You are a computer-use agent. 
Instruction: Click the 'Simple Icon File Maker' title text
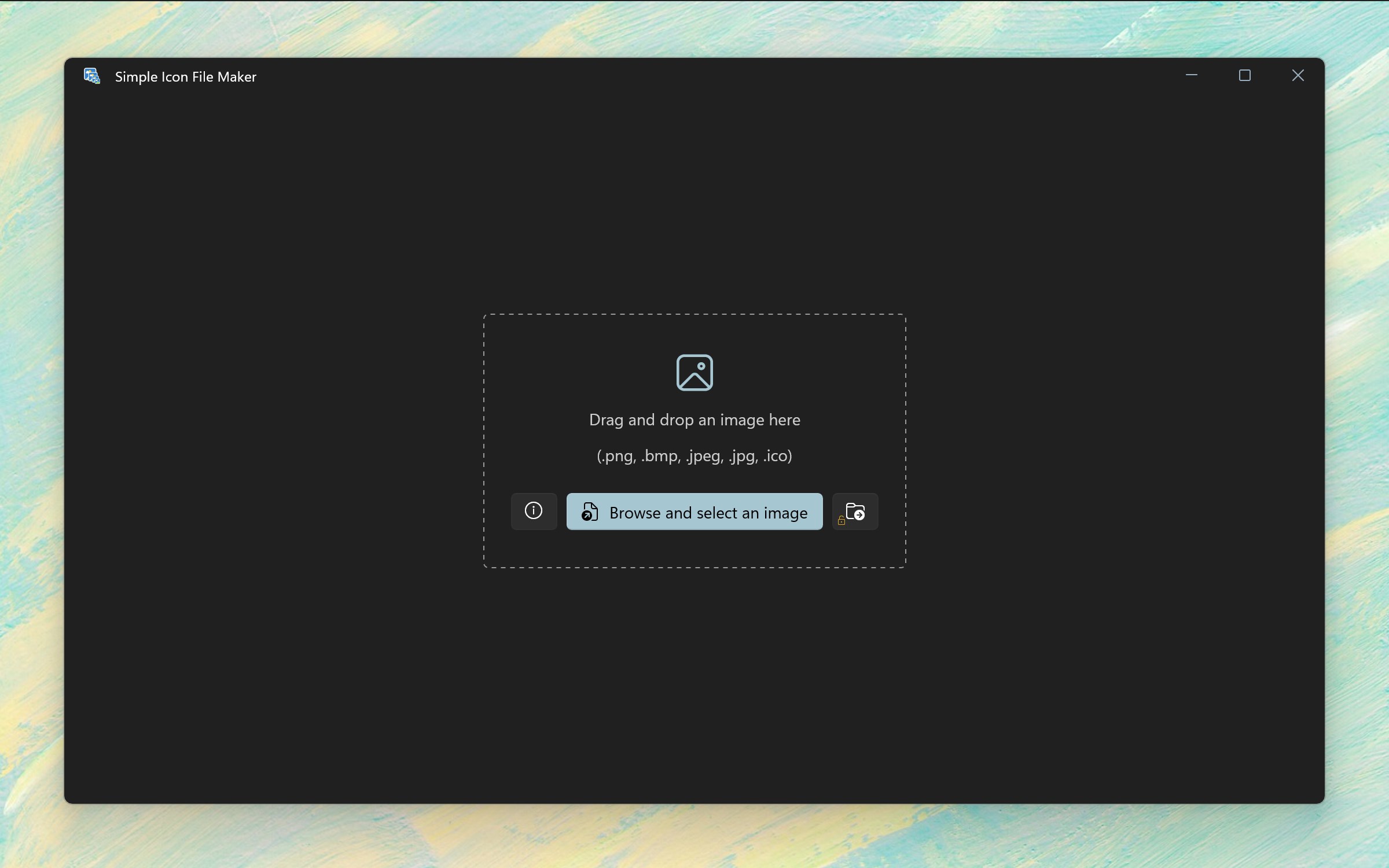click(x=185, y=77)
